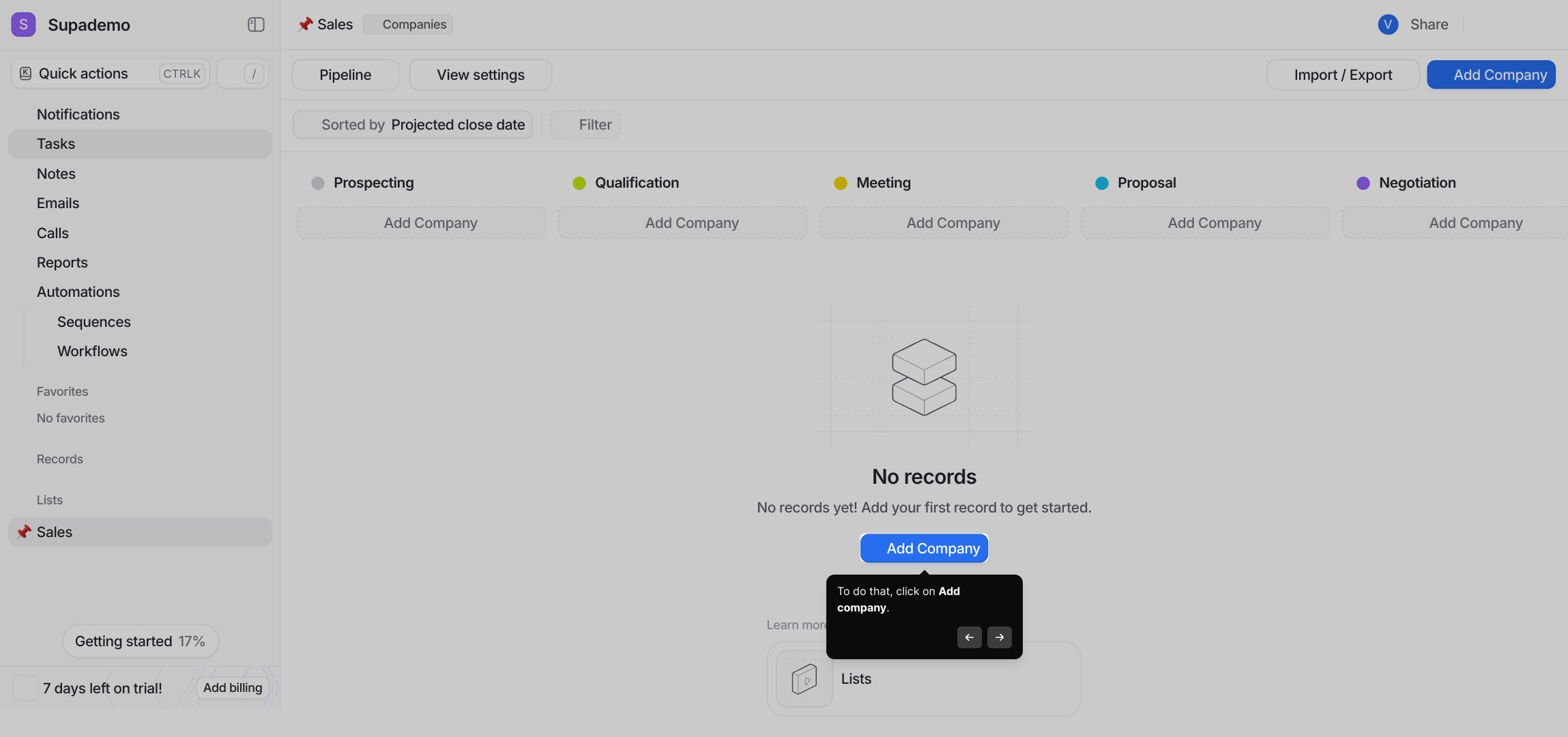This screenshot has width=1568, height=737.
Task: Click the tooltip previous arrow
Action: point(969,637)
